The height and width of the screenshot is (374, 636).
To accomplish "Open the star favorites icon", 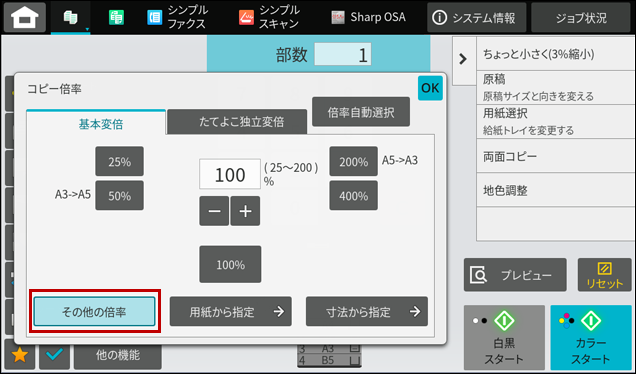I will (20, 355).
